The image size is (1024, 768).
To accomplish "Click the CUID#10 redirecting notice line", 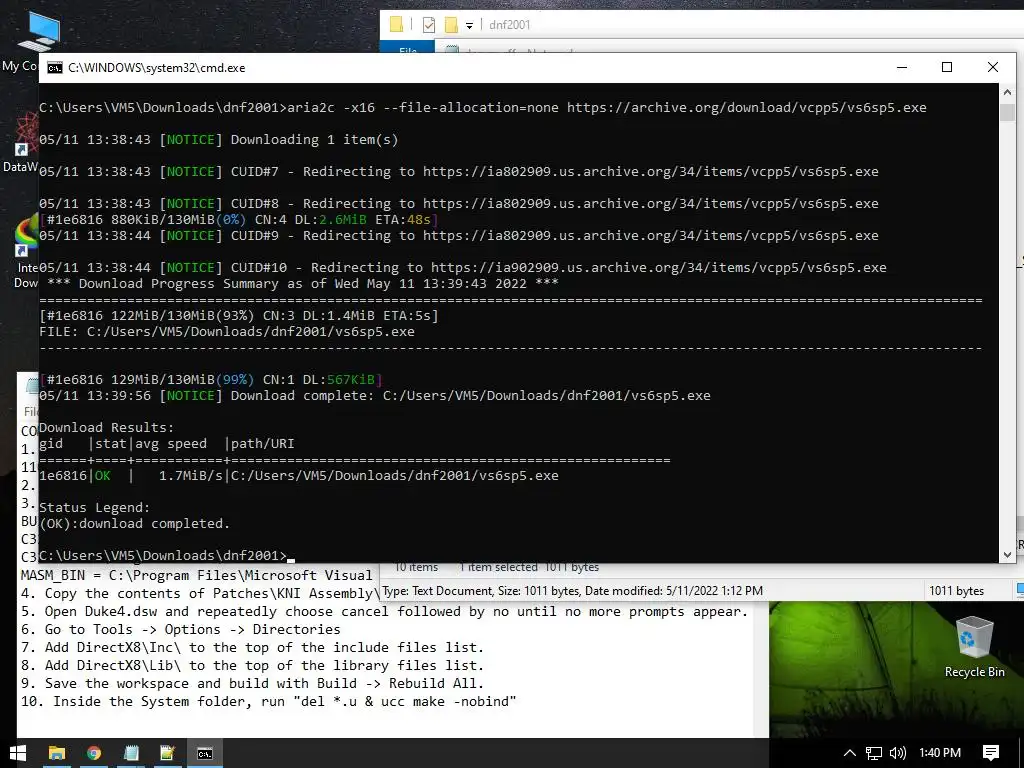I will pyautogui.click(x=462, y=268).
